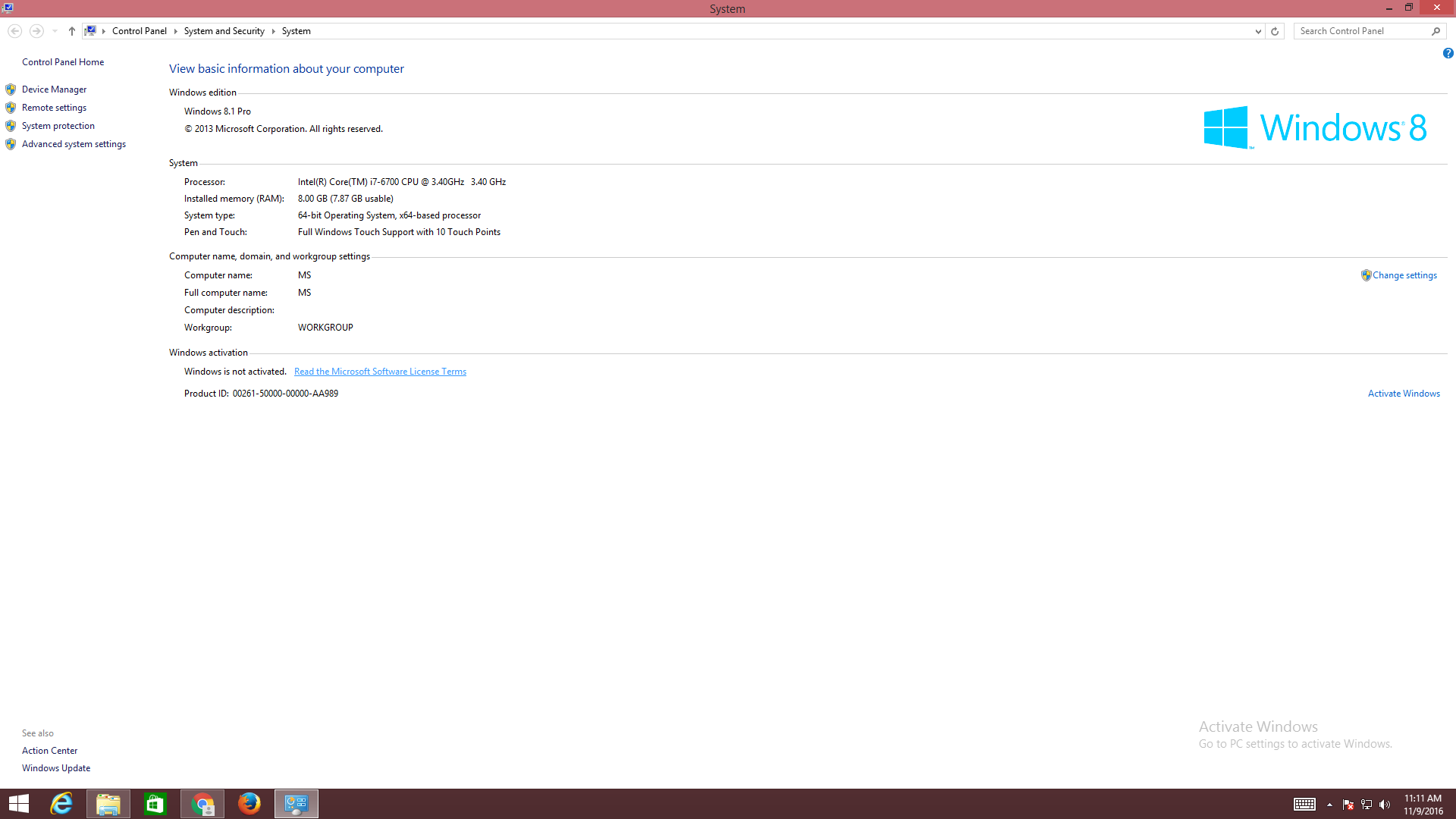Click the computer icon in address bar
Screen dimensions: 1456x819
tap(90, 31)
